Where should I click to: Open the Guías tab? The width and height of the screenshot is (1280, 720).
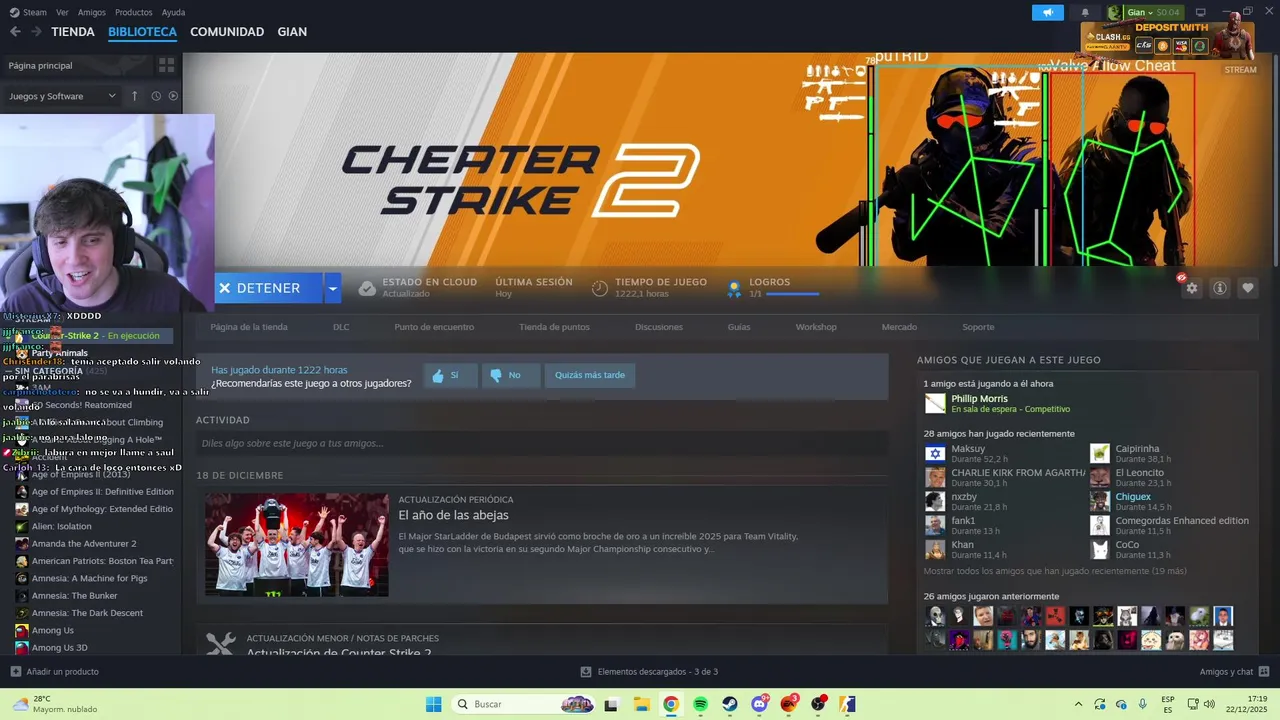click(739, 327)
